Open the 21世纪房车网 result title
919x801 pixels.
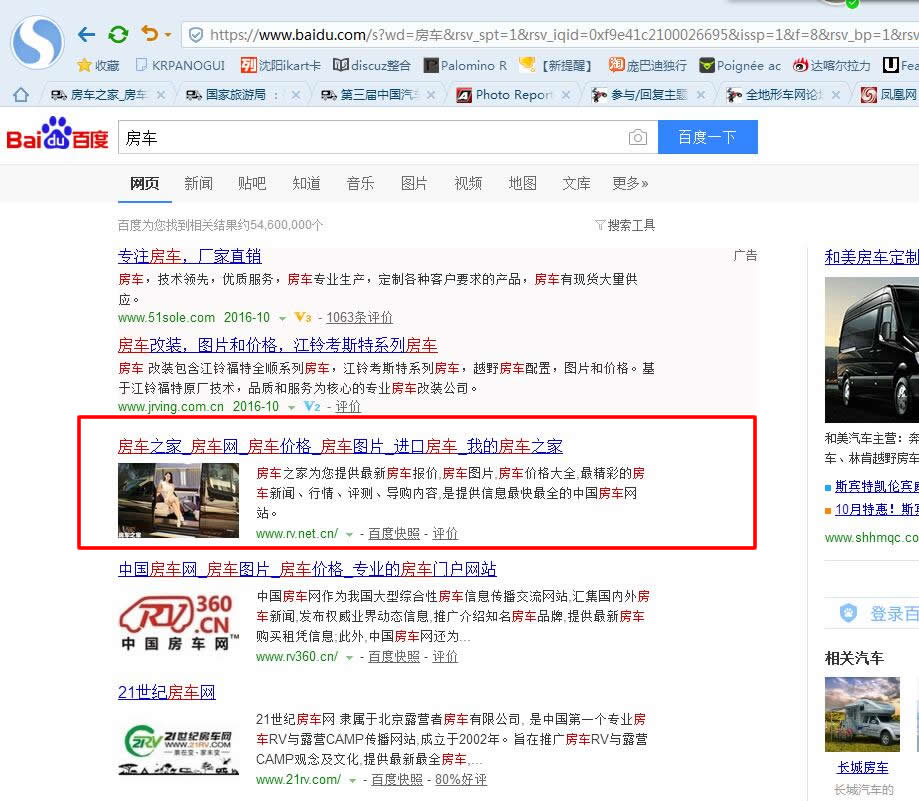click(166, 692)
